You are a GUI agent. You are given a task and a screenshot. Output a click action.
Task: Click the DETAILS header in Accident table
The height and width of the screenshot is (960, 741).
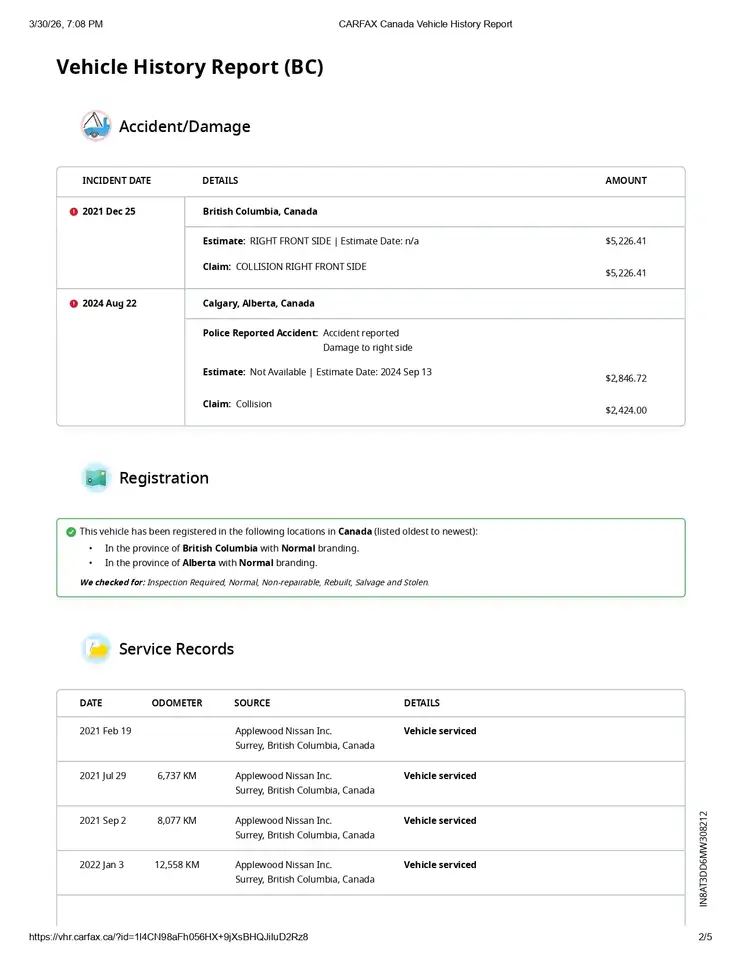220,181
